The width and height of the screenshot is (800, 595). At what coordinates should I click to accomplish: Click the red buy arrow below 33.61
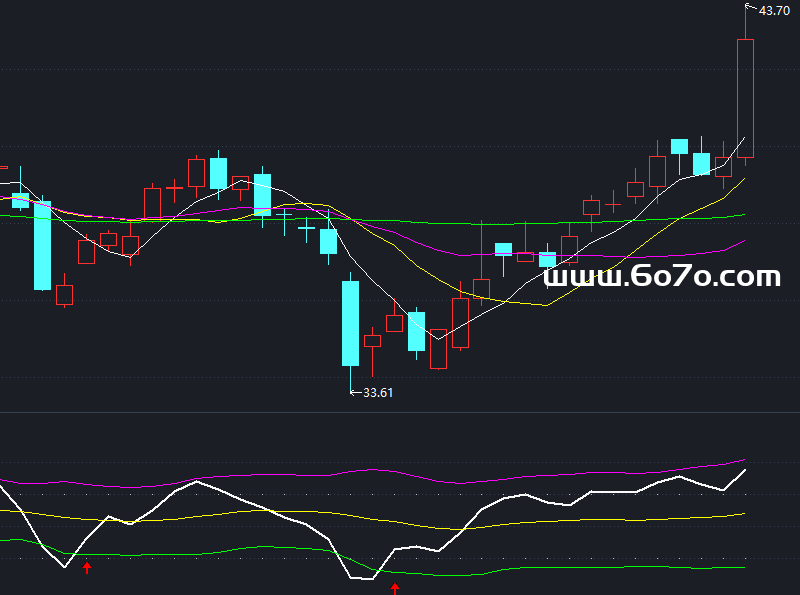pos(395,589)
